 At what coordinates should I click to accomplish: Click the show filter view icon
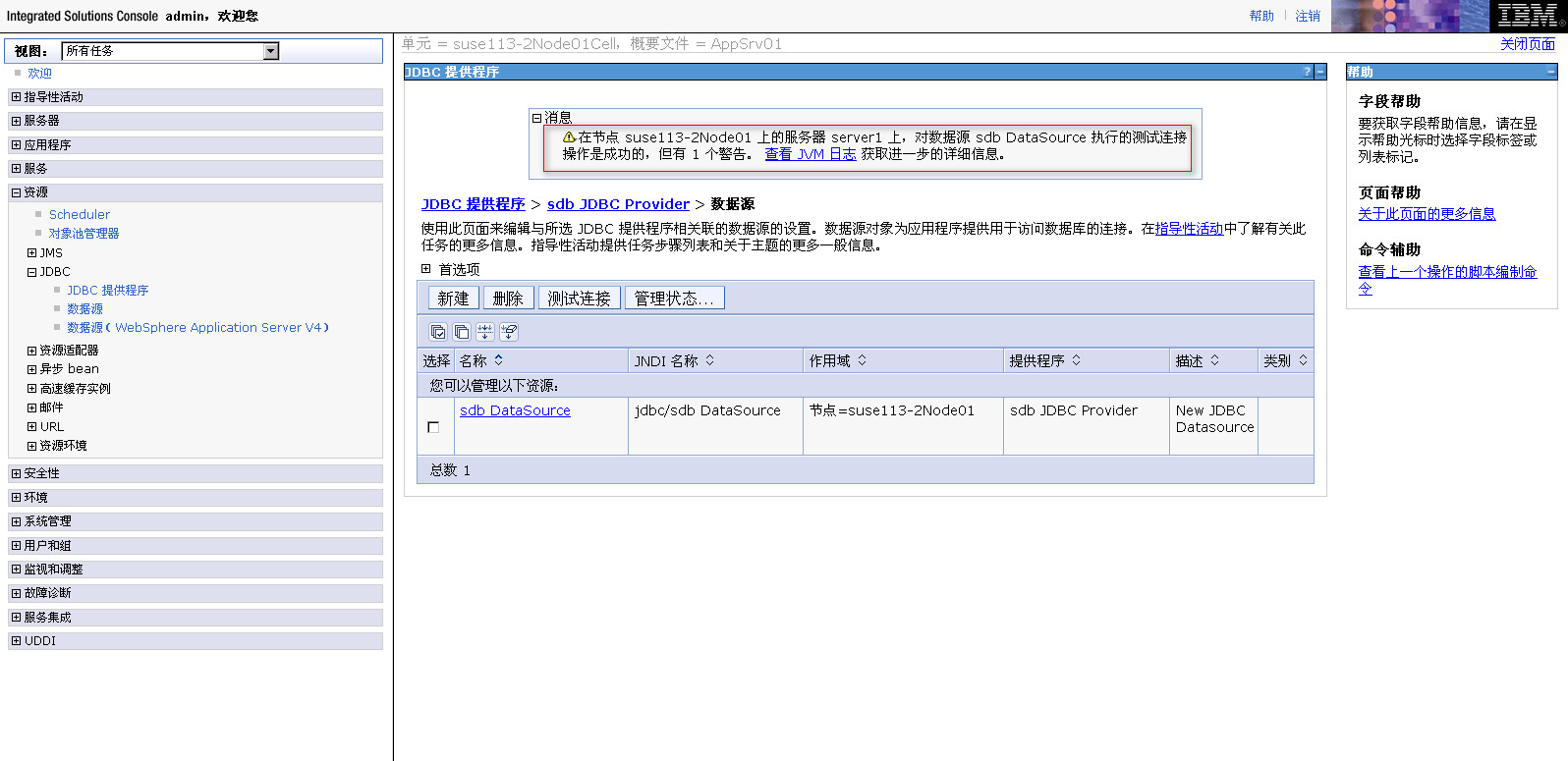point(485,332)
